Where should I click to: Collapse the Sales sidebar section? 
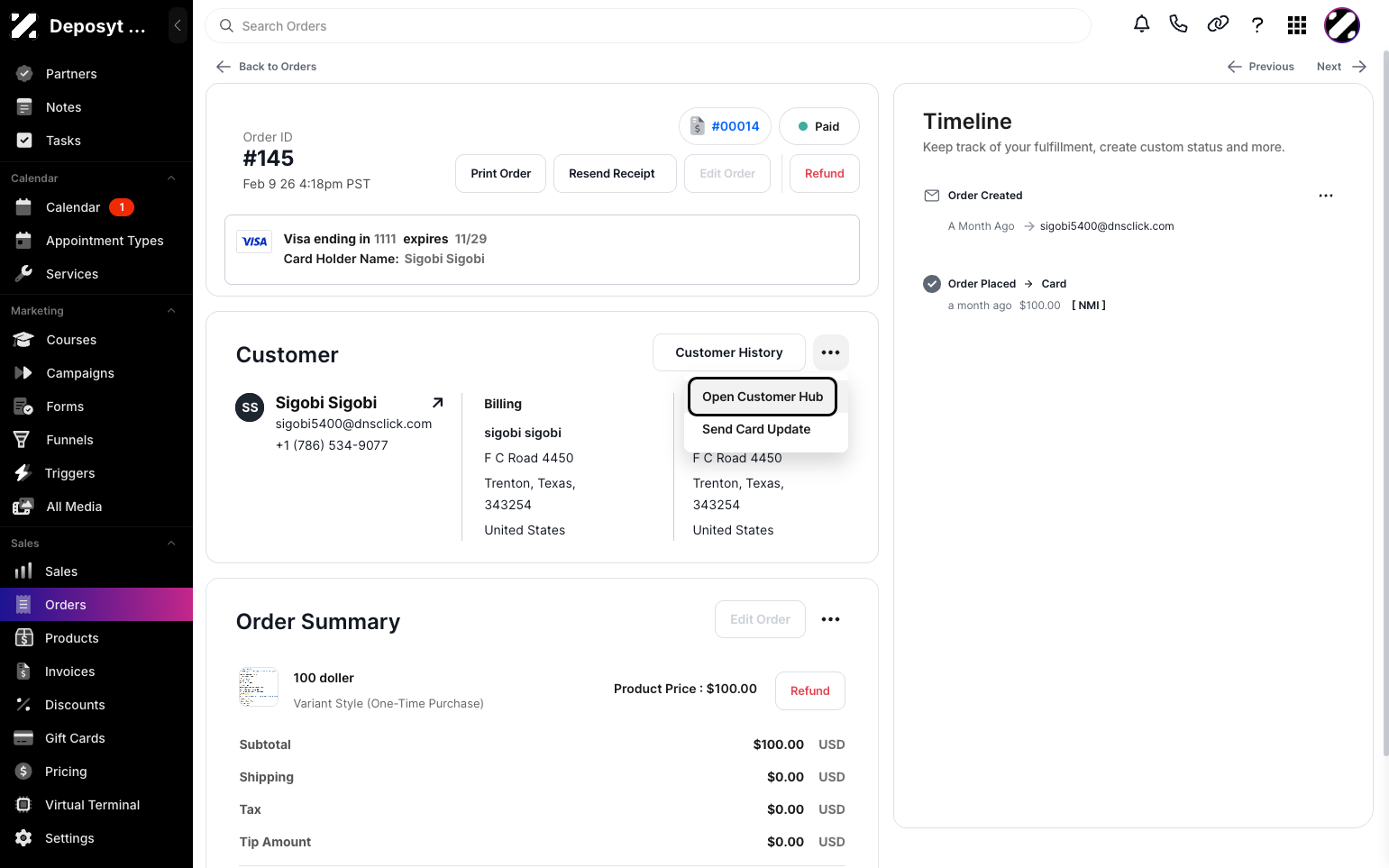(x=171, y=544)
